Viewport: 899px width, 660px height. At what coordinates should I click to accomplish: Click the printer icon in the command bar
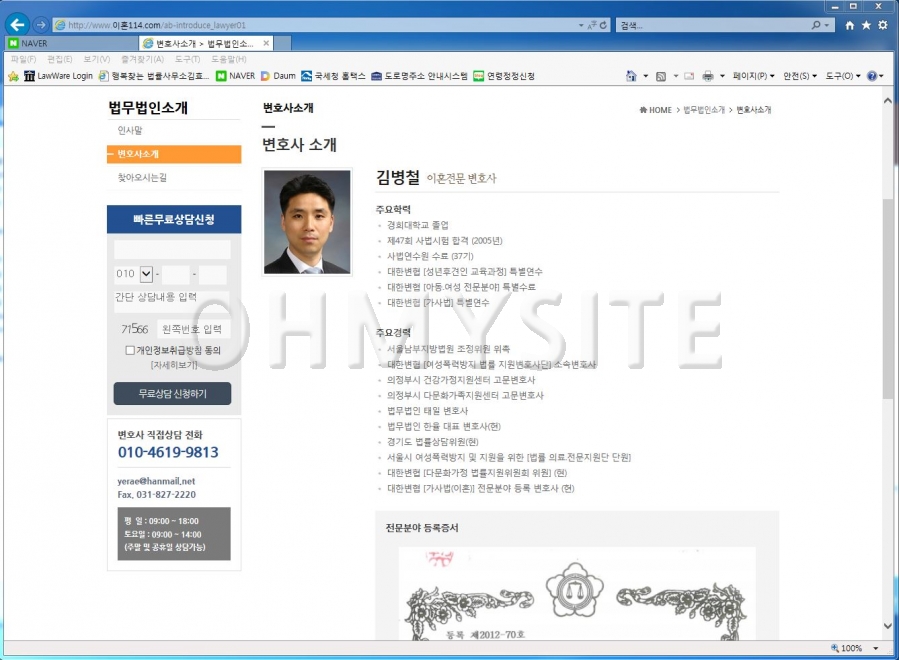708,76
